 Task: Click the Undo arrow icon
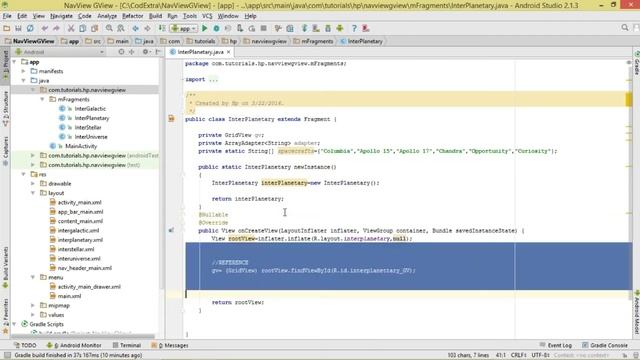coord(44,28)
